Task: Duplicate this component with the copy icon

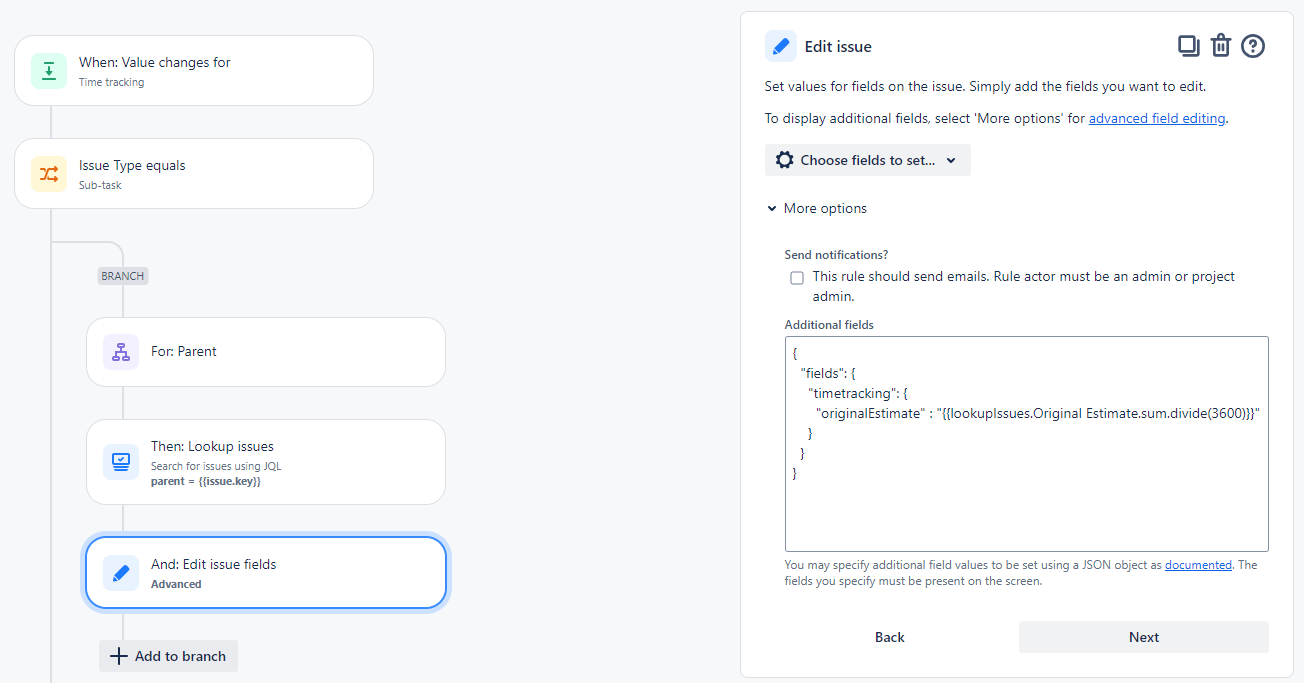Action: coord(1188,45)
